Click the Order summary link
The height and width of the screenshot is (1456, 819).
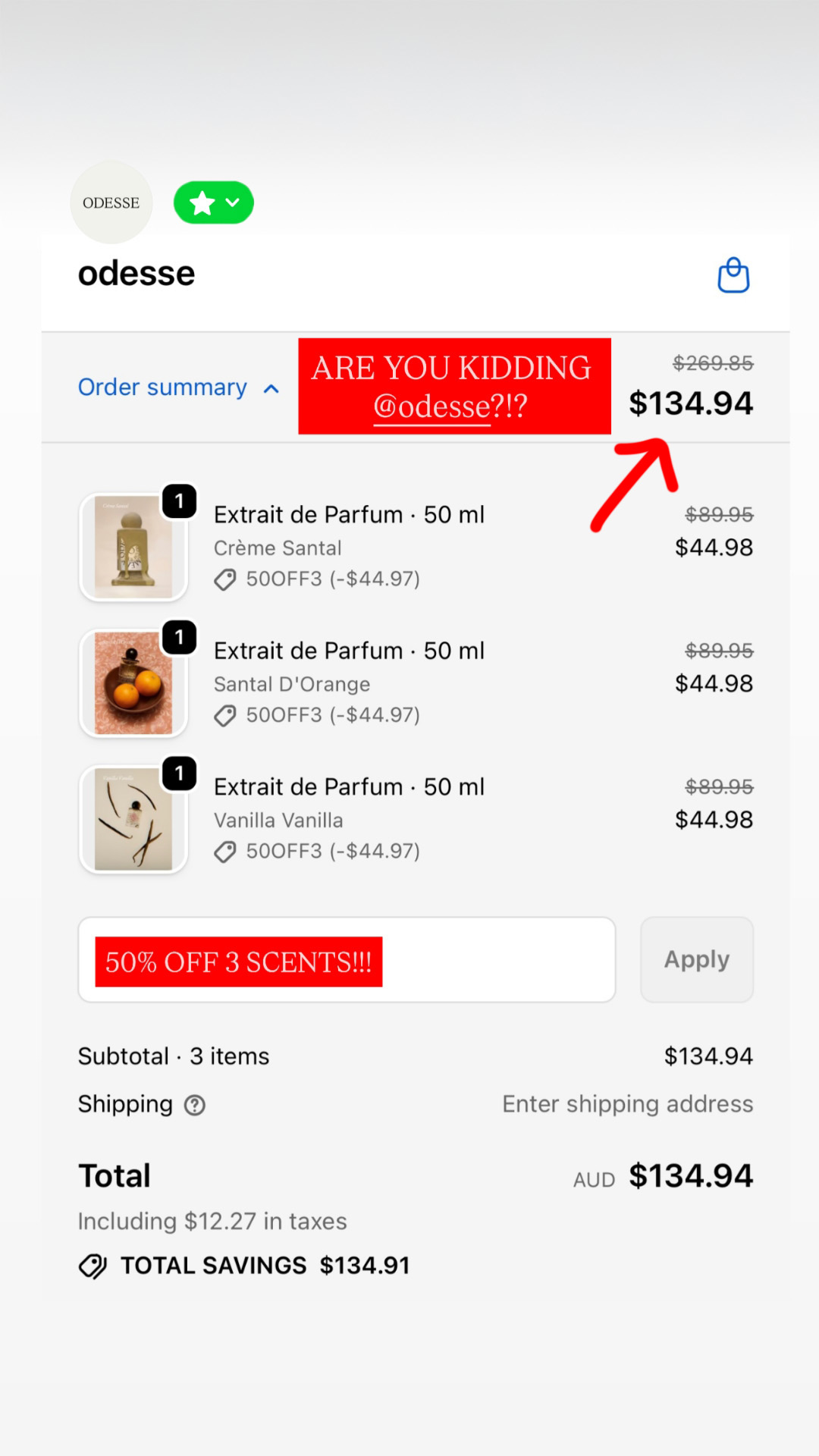(x=162, y=388)
